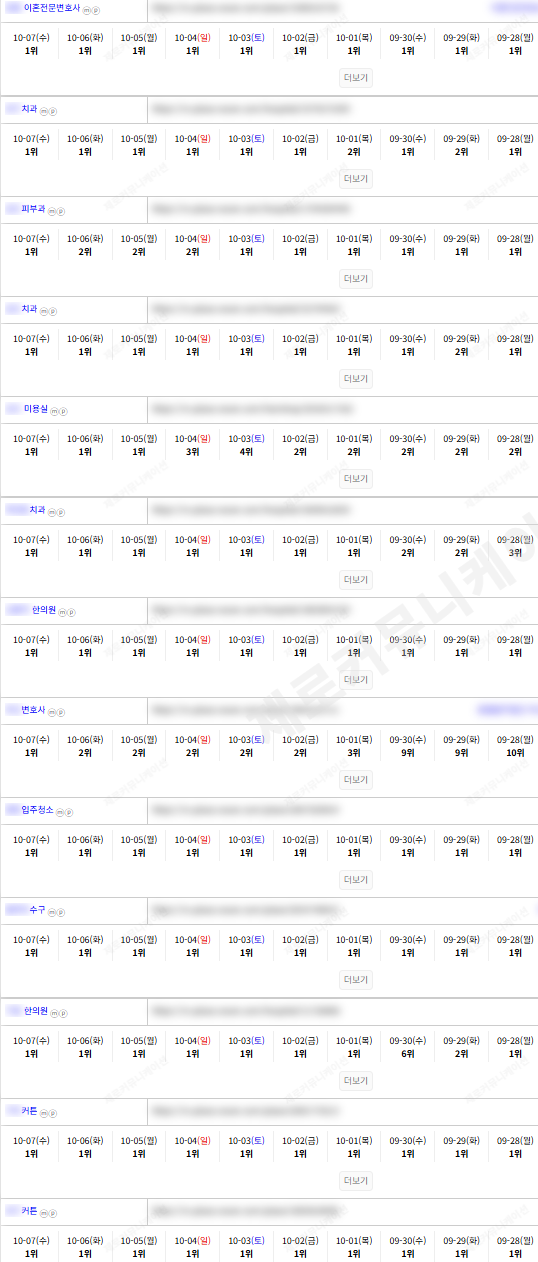Screen dimensions: 538x1262
Task: Open the 수구 keyword link
Action: [37, 910]
